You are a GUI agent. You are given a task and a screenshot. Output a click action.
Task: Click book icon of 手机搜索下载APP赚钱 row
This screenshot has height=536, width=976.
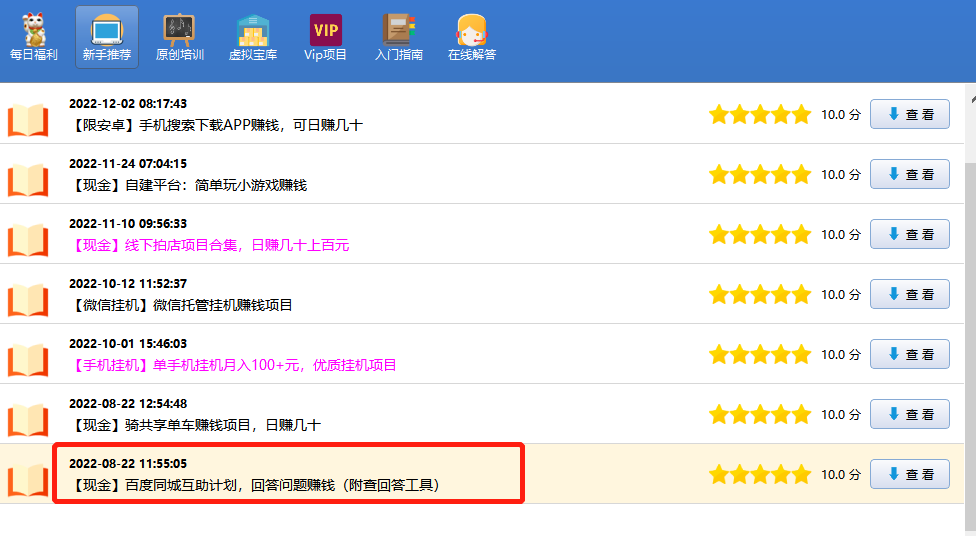click(28, 120)
